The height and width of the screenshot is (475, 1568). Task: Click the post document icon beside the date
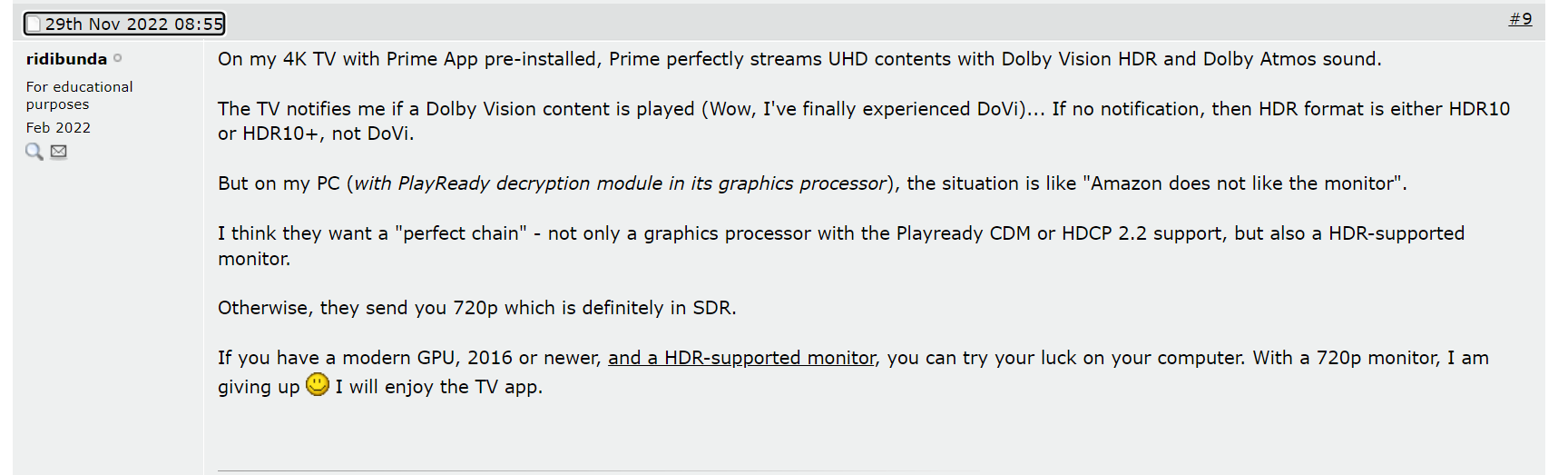click(x=34, y=25)
